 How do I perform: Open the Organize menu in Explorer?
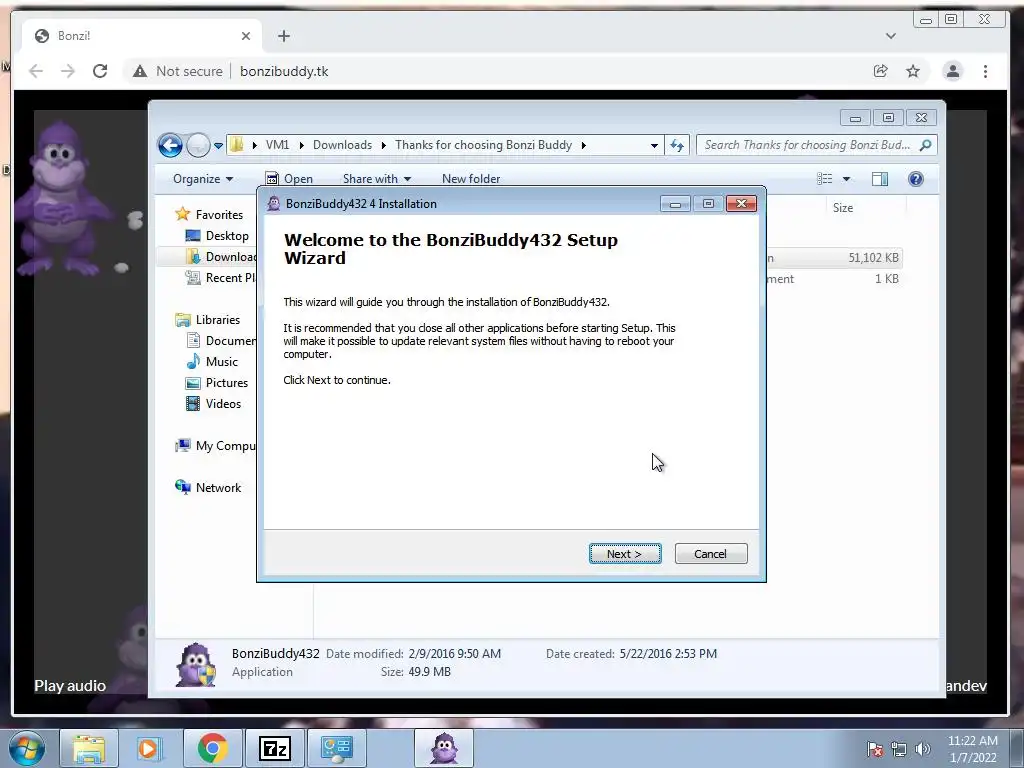(x=203, y=179)
